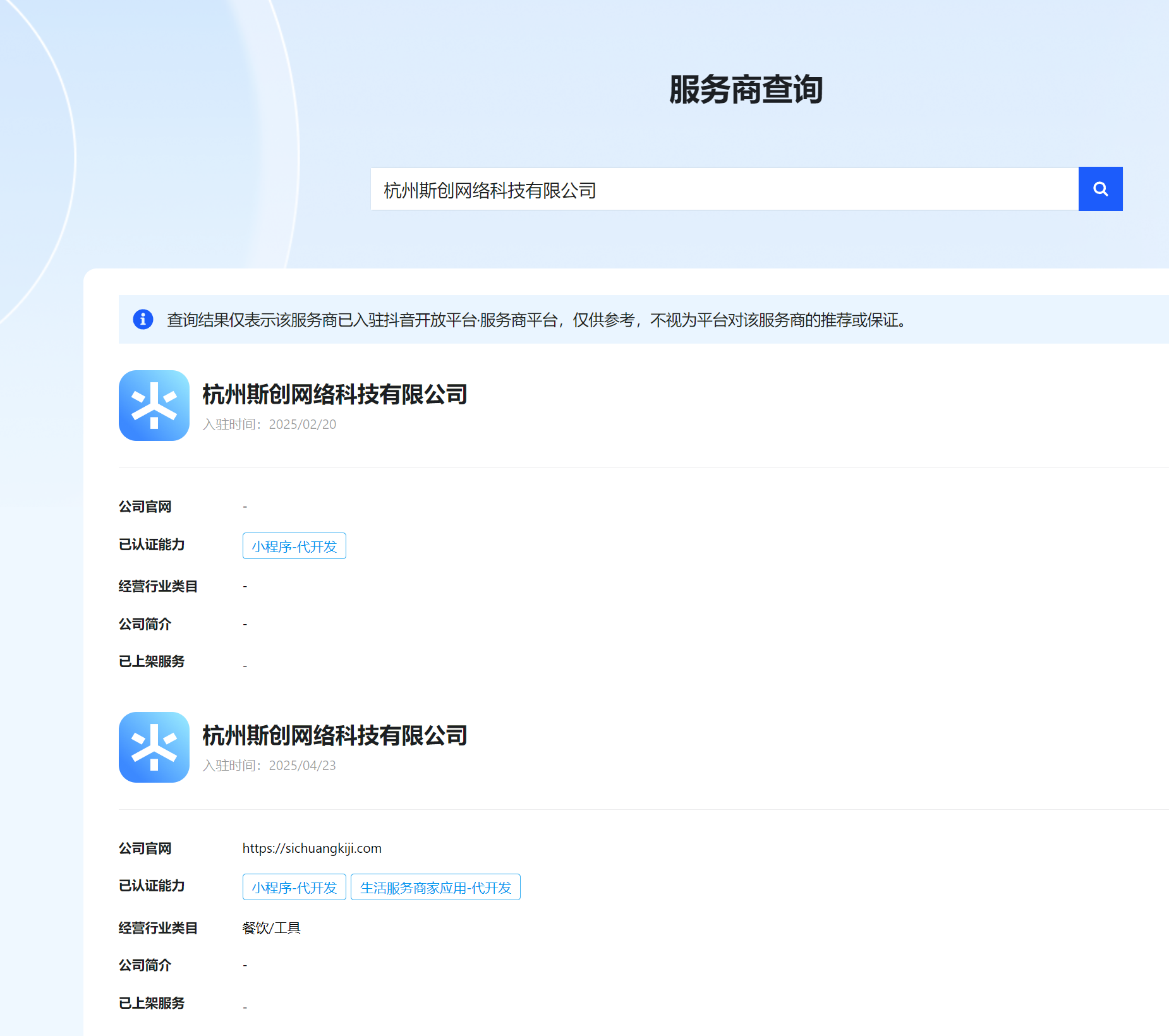Select the 入驻时间: 2025/02/20 text
The image size is (1169, 1036).
[x=269, y=425]
